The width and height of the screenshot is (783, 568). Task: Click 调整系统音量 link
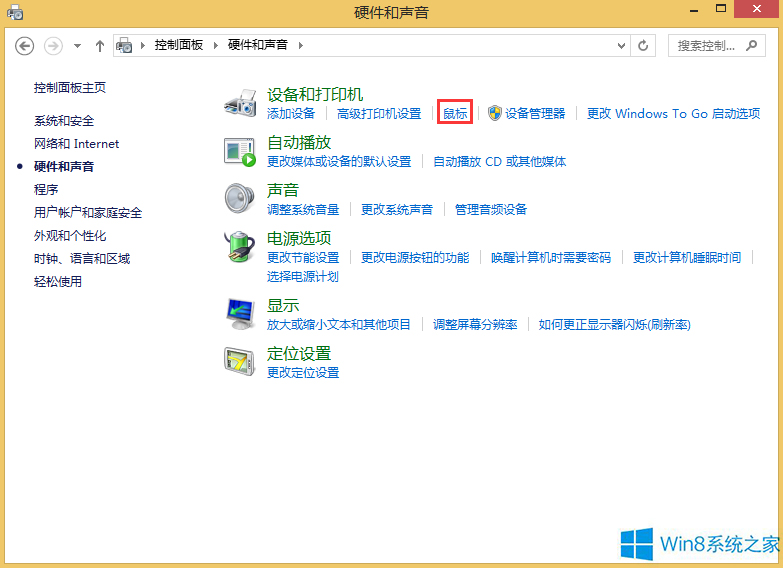tap(303, 210)
